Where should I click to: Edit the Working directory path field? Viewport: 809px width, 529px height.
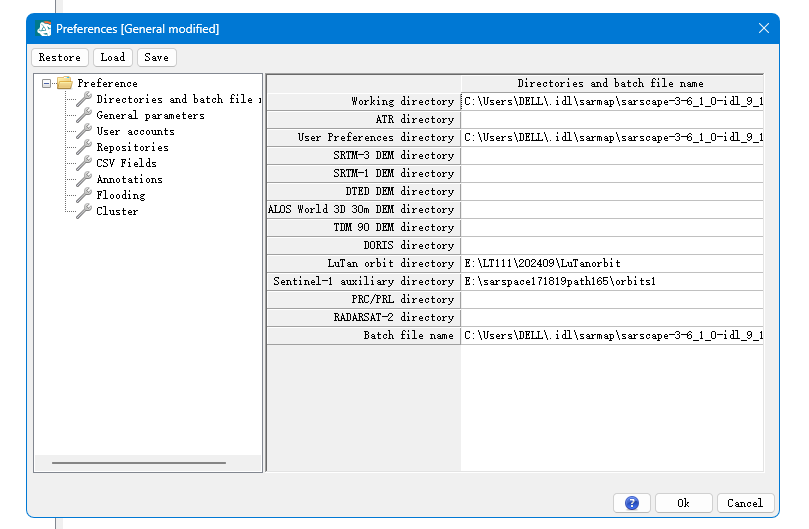[612, 101]
